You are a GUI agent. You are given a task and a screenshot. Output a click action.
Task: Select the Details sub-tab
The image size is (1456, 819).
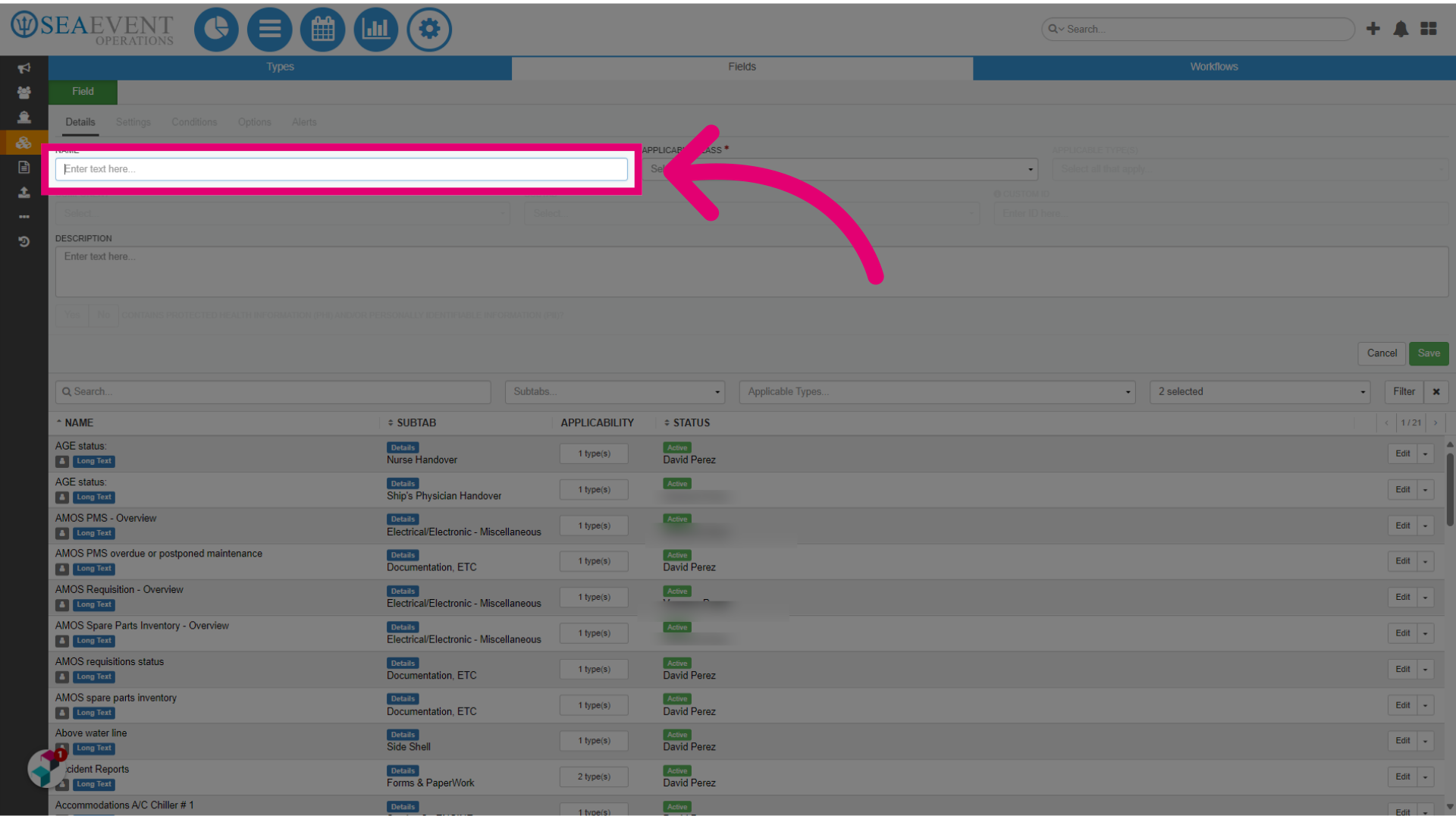coord(80,123)
